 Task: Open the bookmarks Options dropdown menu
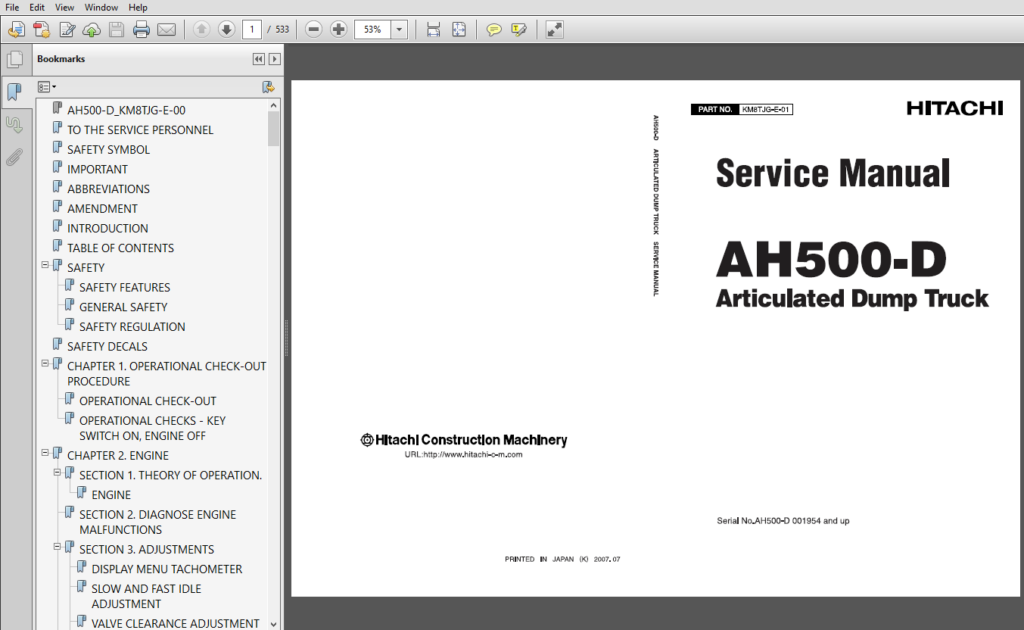[x=46, y=87]
